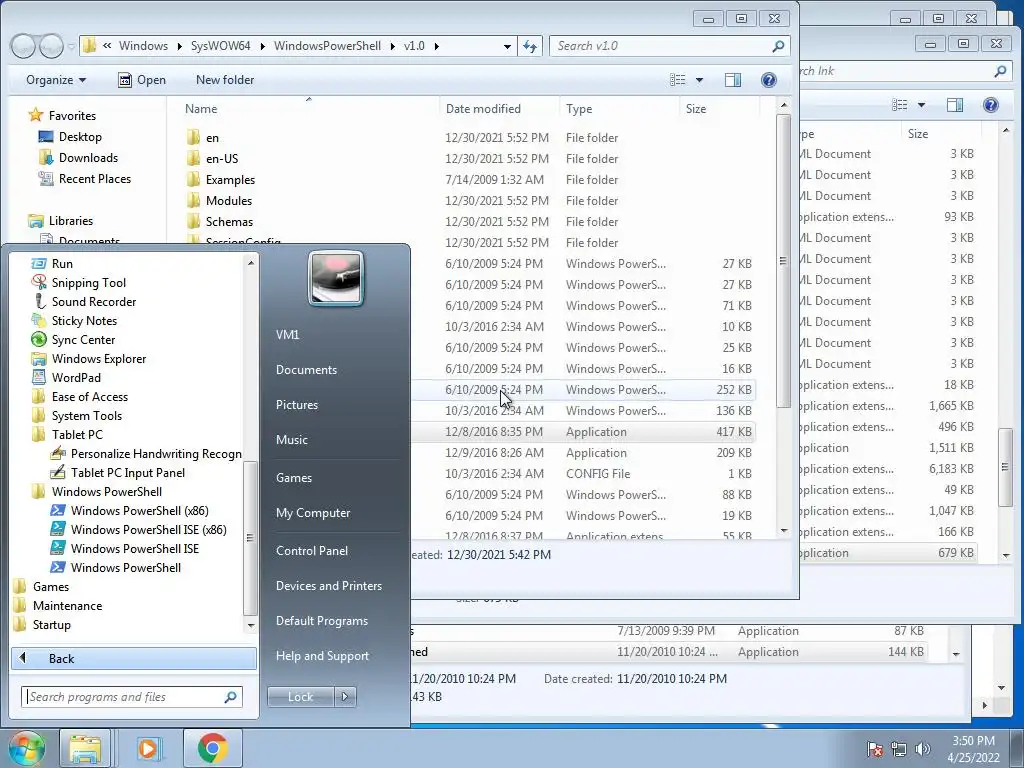Open Downloads in Favorites
Image resolution: width=1024 pixels, height=768 pixels.
point(88,158)
